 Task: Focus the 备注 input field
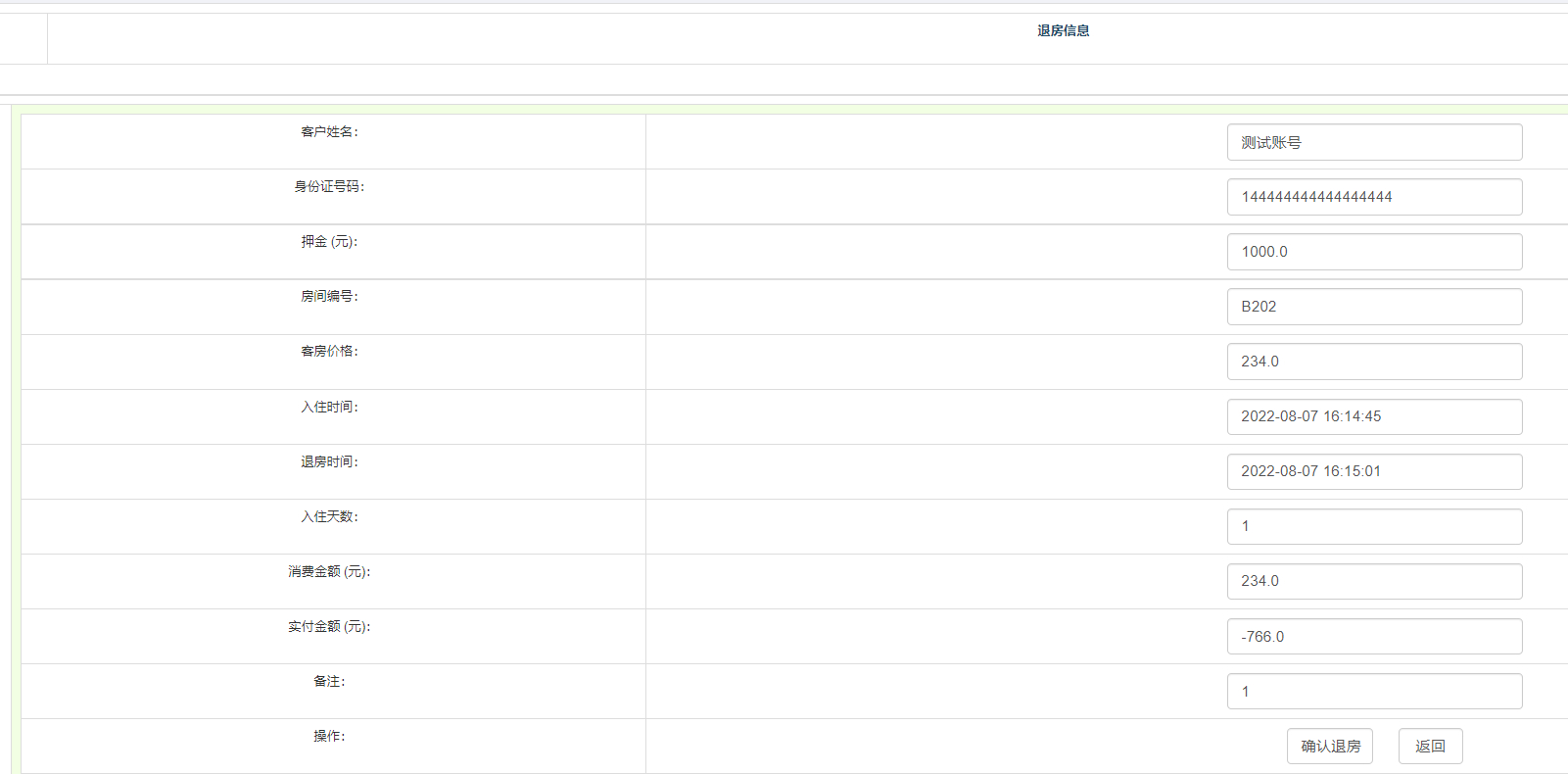coord(1374,692)
